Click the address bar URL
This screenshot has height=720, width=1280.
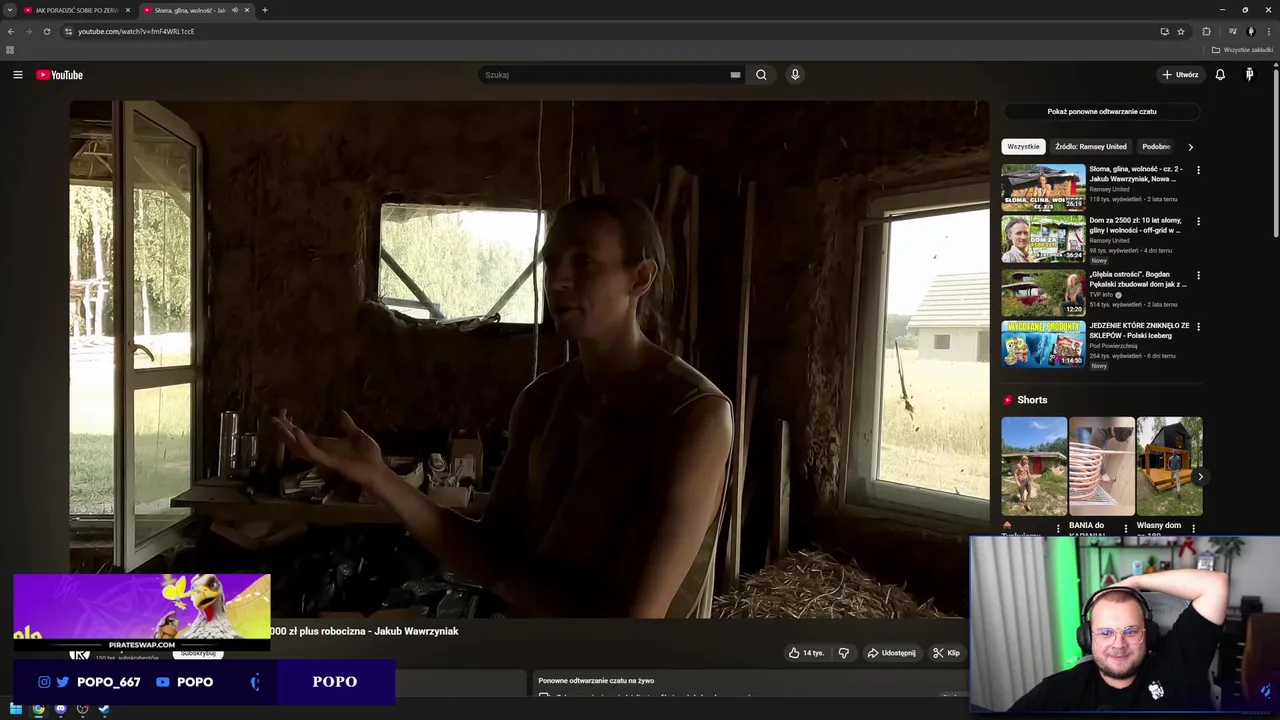[x=136, y=31]
